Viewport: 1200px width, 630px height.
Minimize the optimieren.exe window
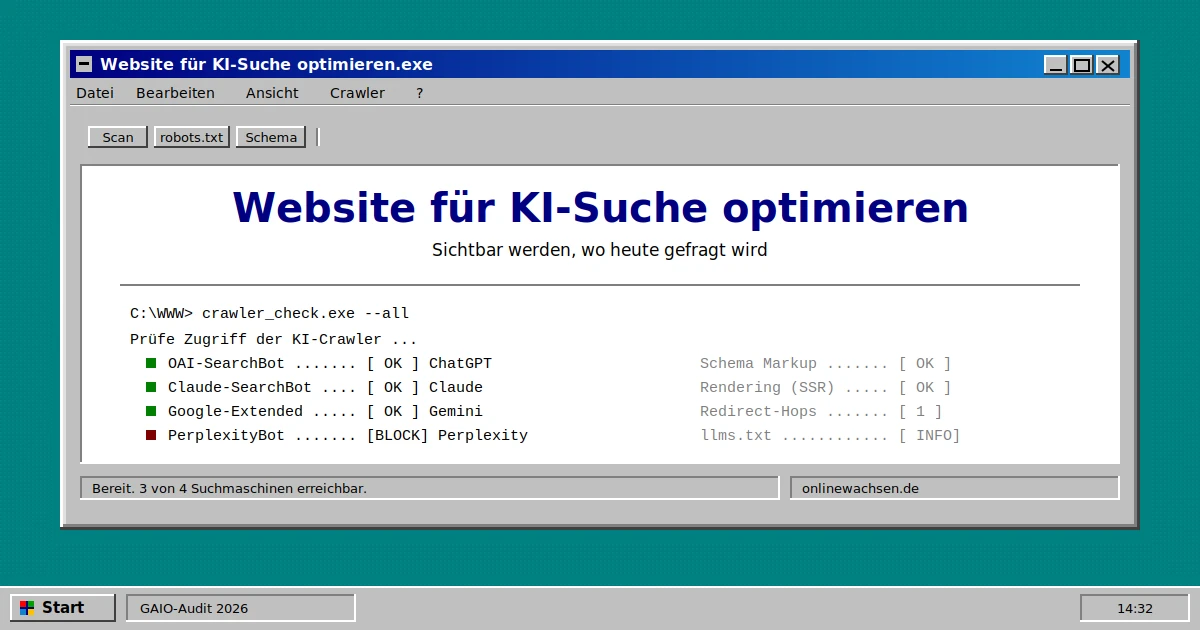pyautogui.click(x=1056, y=65)
